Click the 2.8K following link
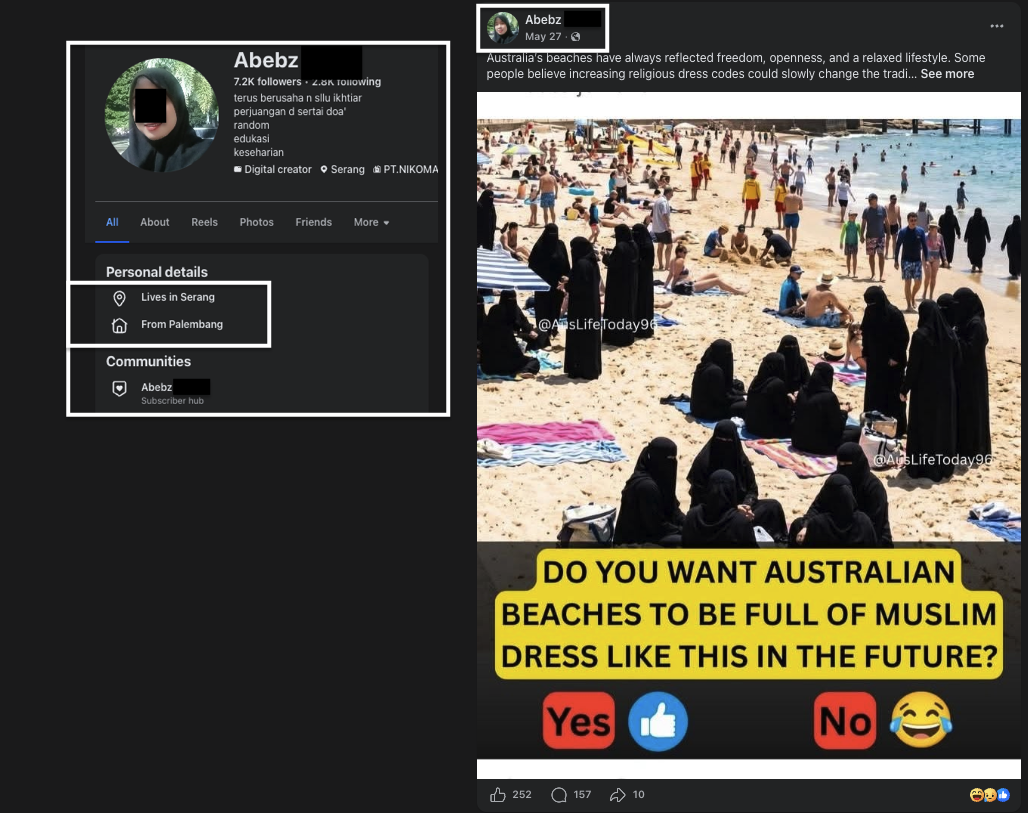The width and height of the screenshot is (1028, 813). pos(346,81)
